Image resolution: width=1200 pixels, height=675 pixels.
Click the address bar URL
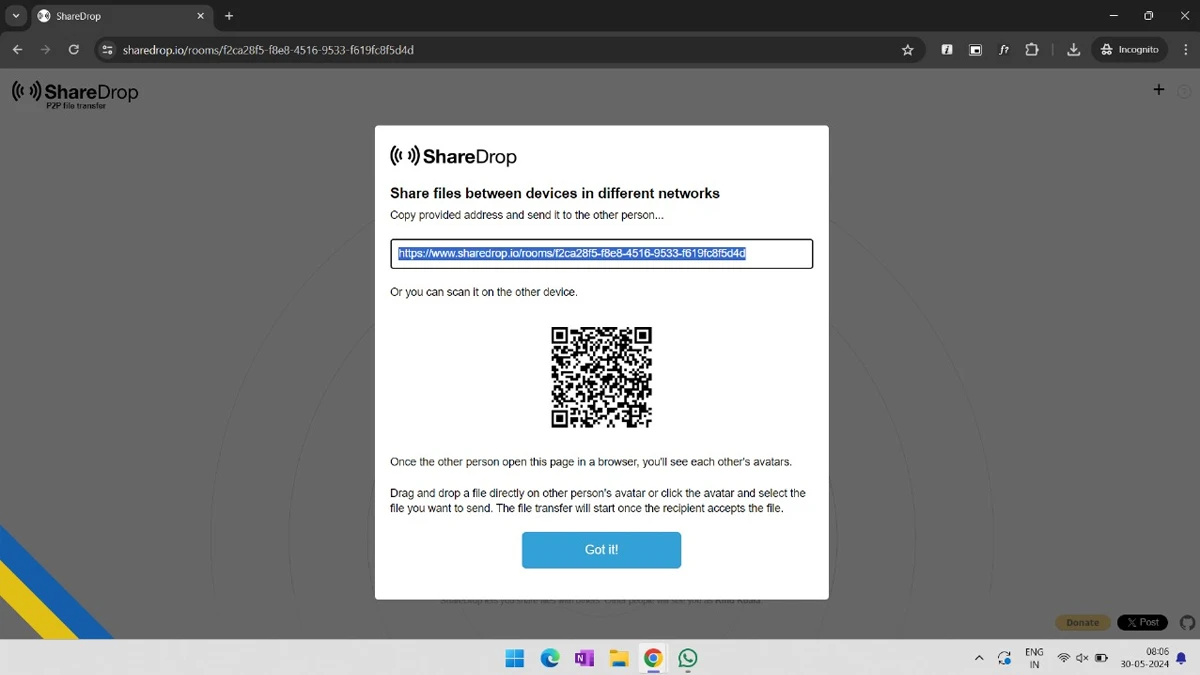pyautogui.click(x=268, y=50)
